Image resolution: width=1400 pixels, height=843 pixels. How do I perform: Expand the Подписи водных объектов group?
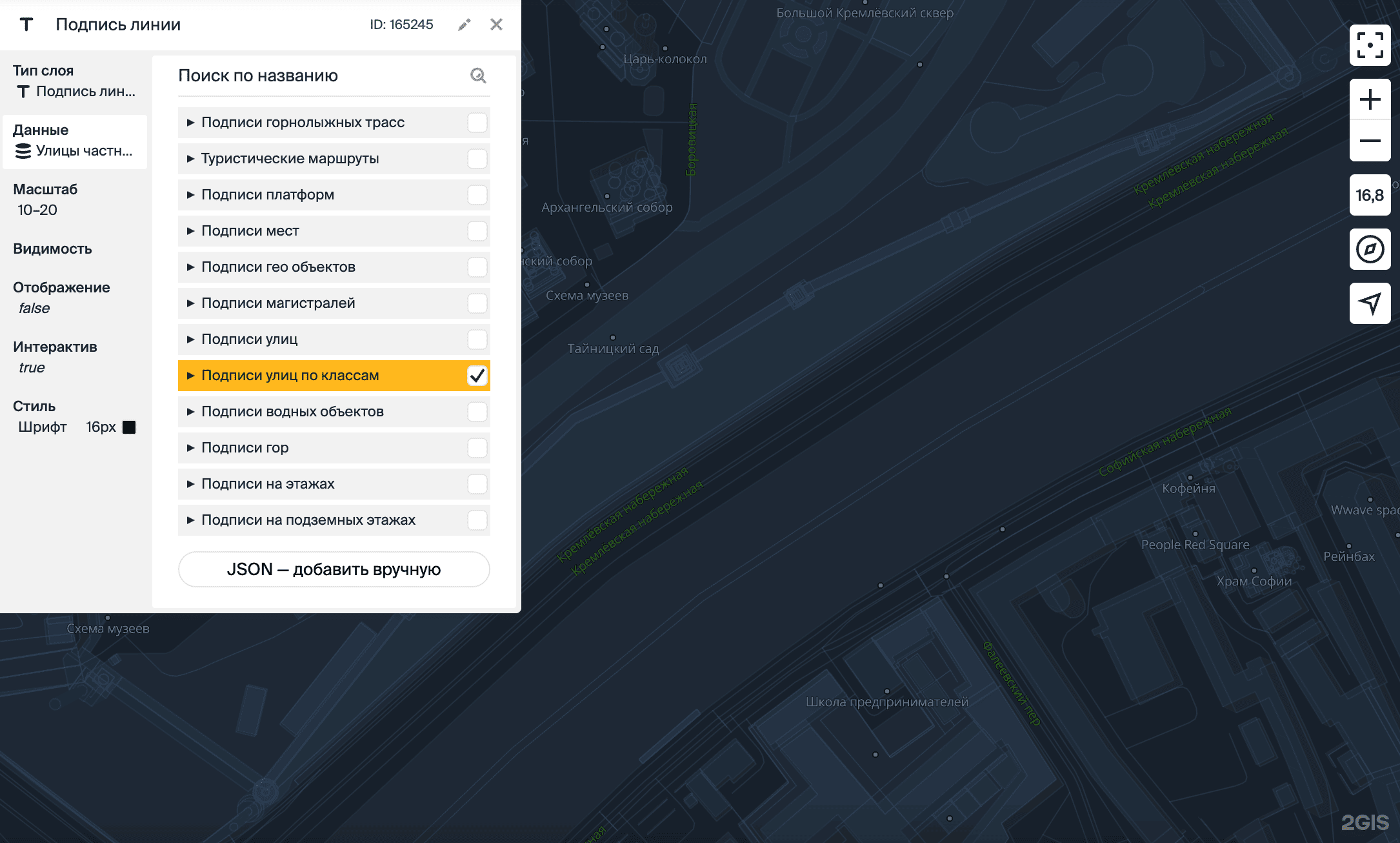[x=190, y=412]
